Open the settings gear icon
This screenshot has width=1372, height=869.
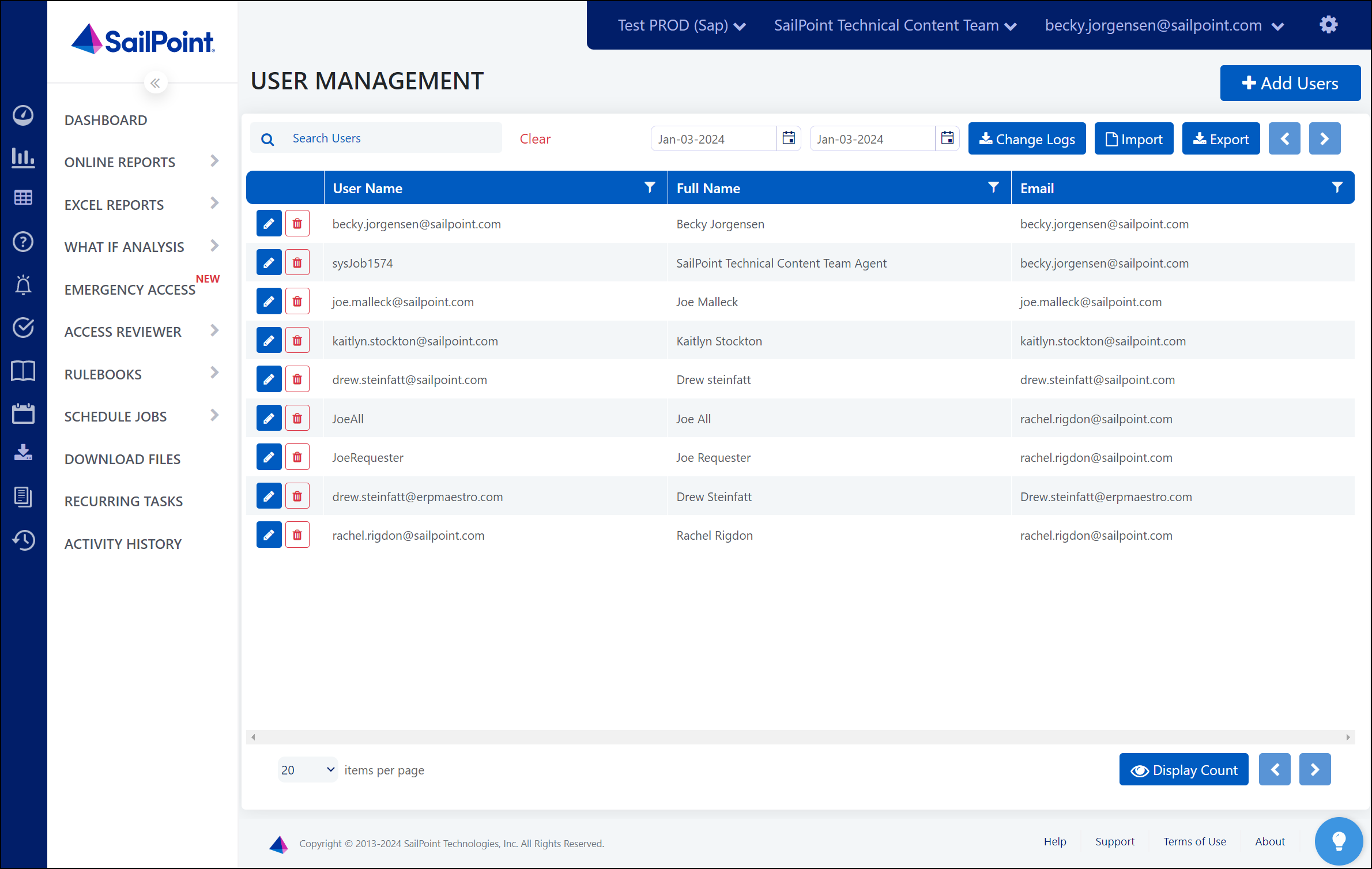point(1329,25)
